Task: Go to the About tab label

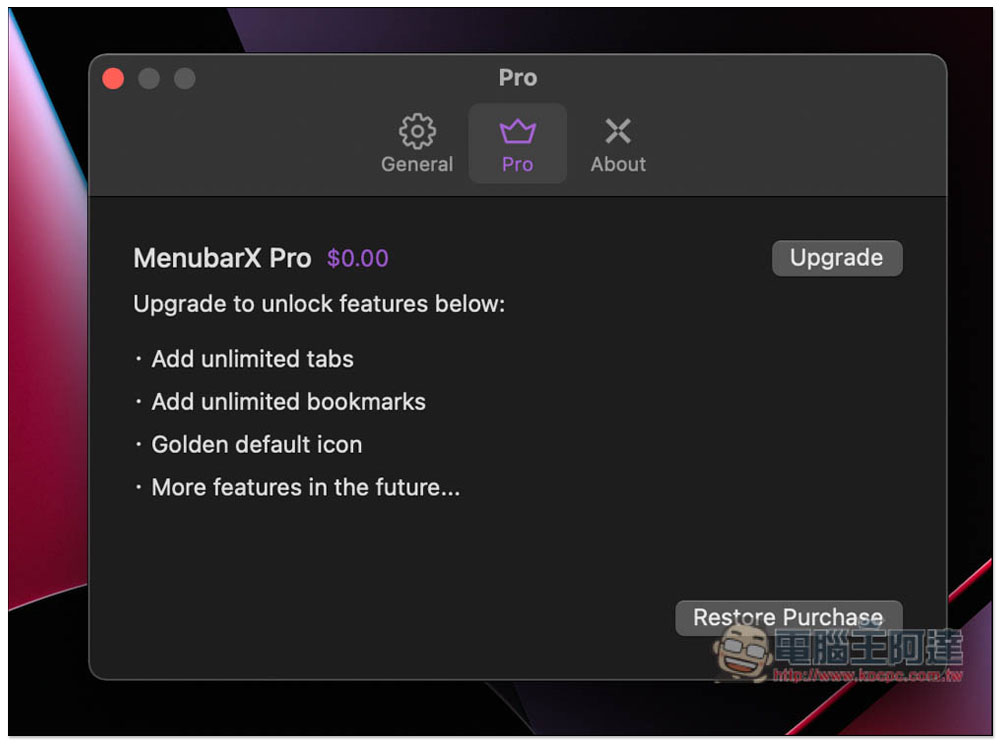Action: pyautogui.click(x=618, y=164)
